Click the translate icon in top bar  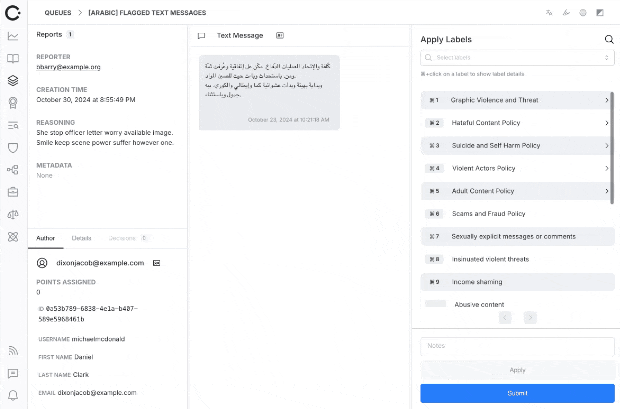(549, 13)
